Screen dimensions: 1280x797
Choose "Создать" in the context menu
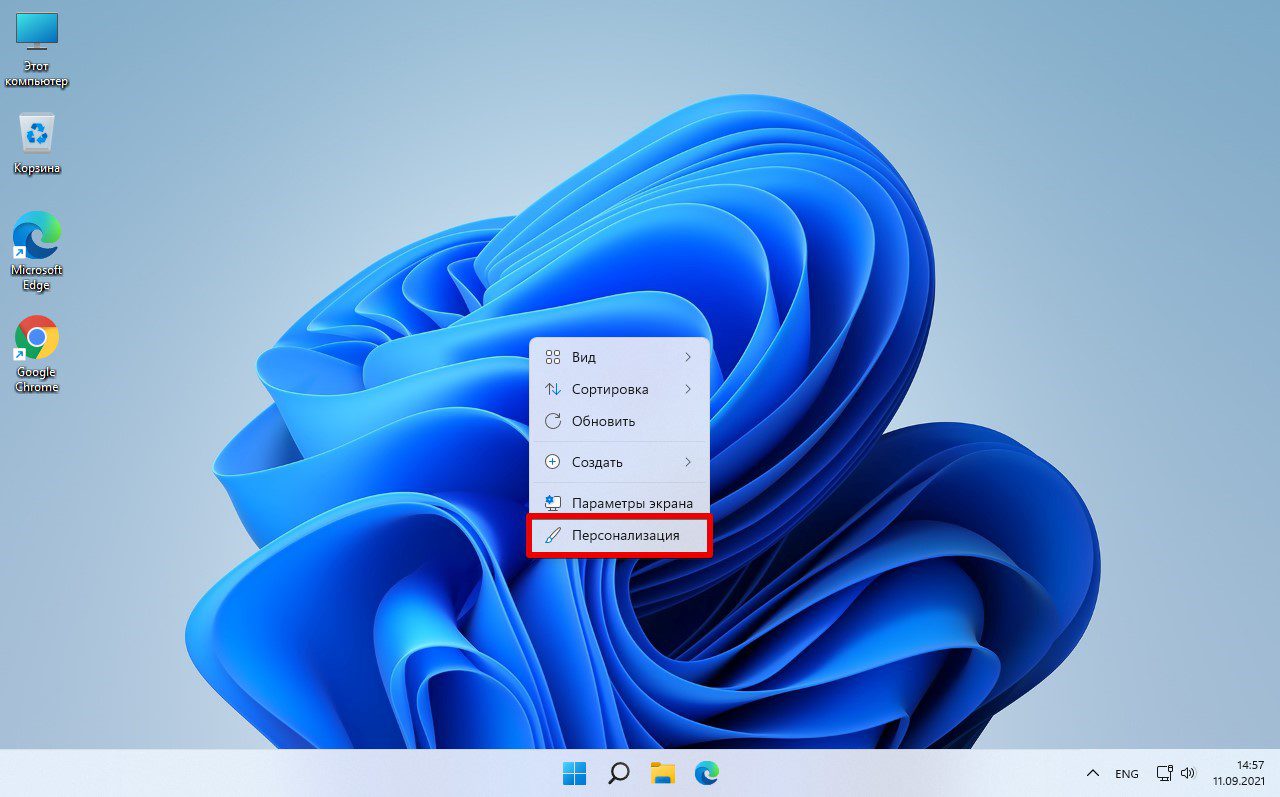619,462
